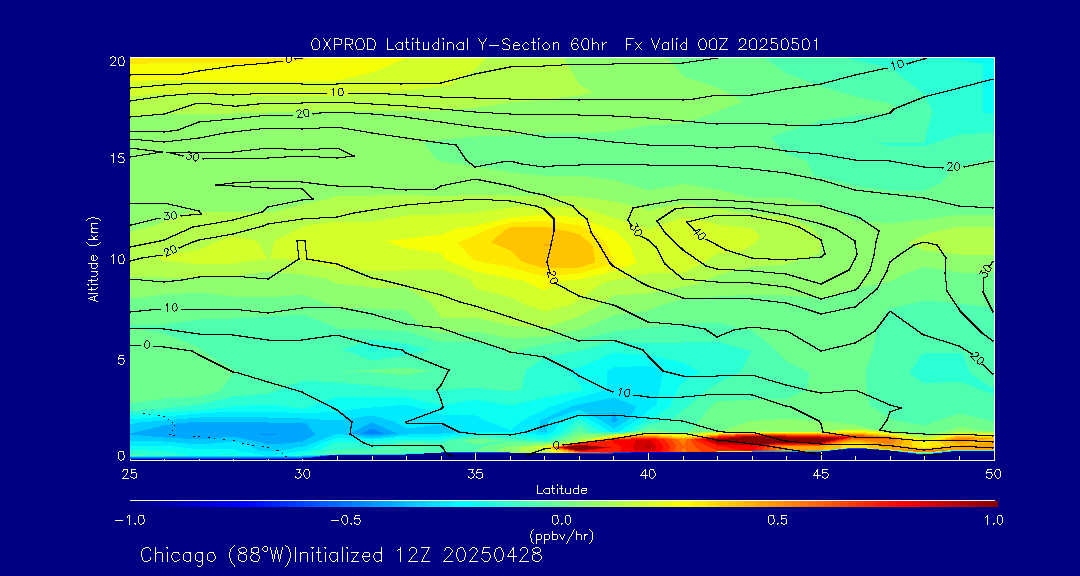1080x576 pixels.
Task: Select the 'Latitude' axis label
Action: 561,491
